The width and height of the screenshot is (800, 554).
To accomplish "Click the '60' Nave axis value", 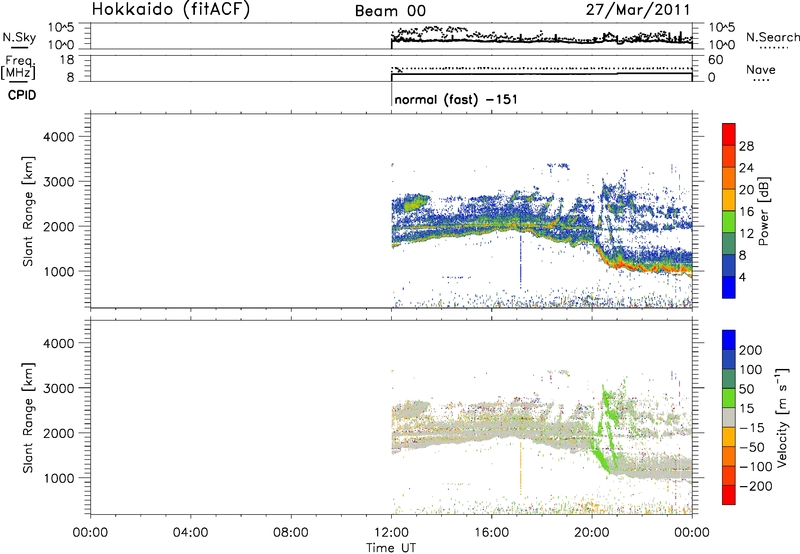I will click(716, 60).
